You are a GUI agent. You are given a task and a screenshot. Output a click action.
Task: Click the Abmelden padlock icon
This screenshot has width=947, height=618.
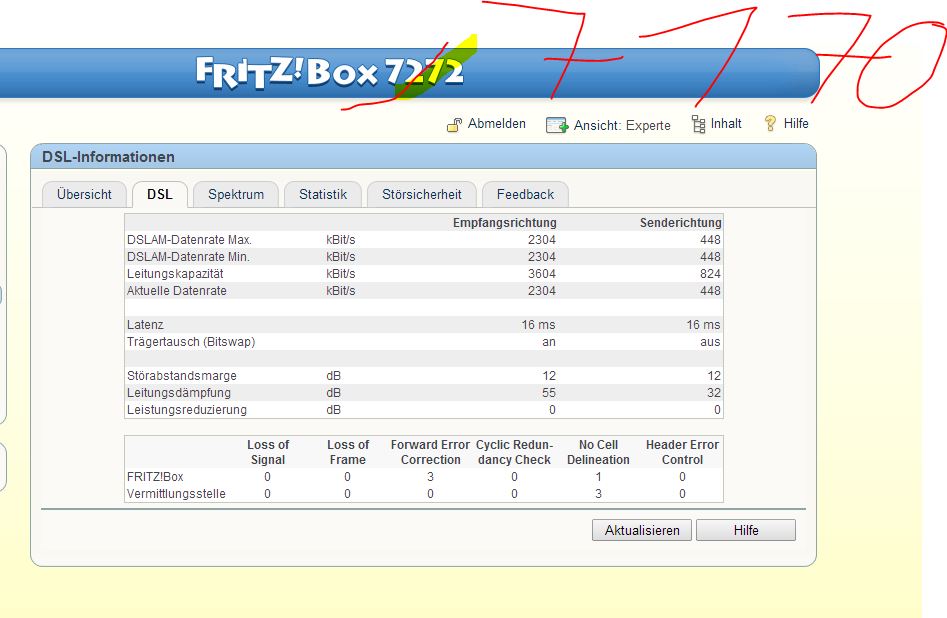[x=454, y=124]
